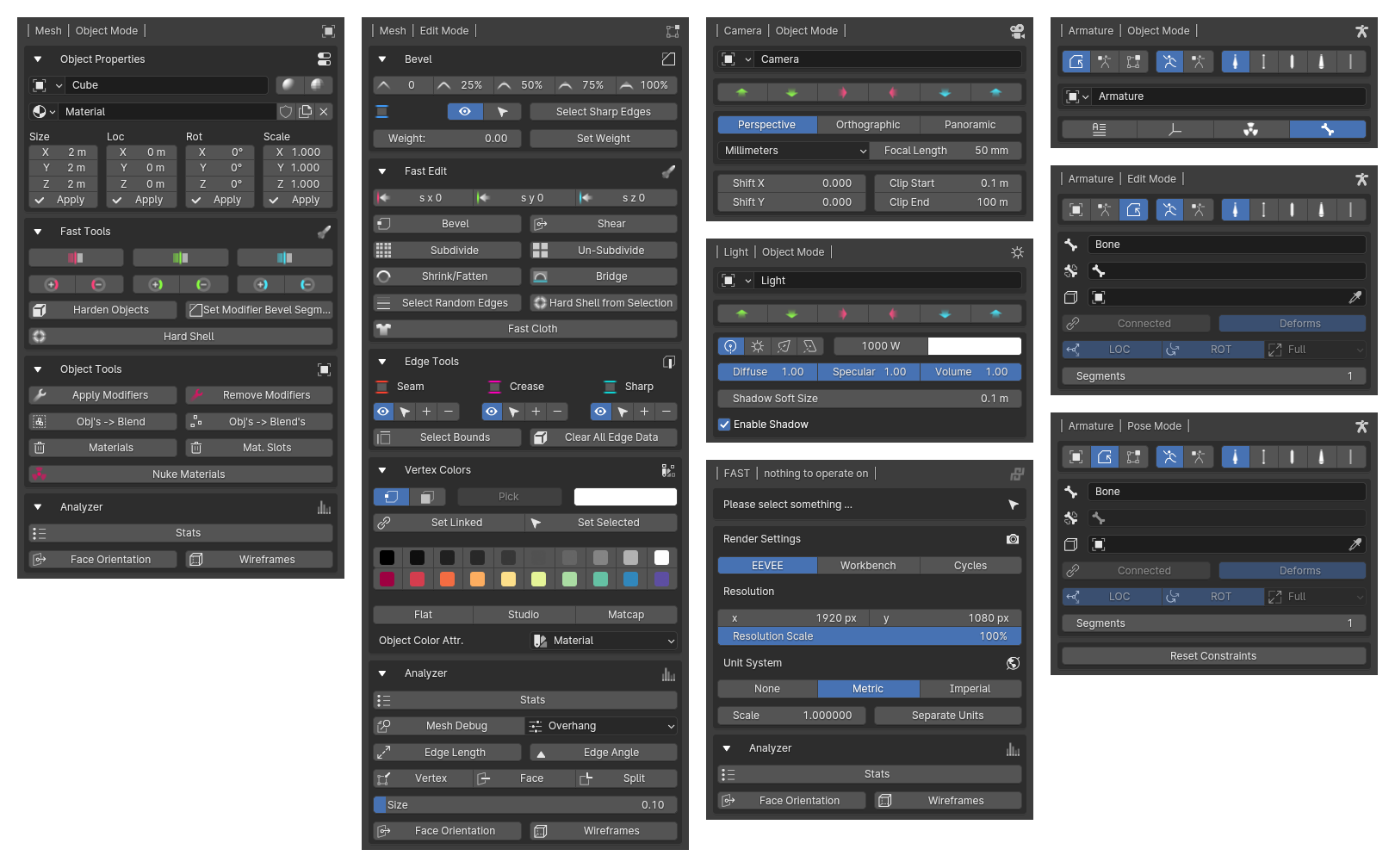Select the Cycles render engine

click(970, 566)
